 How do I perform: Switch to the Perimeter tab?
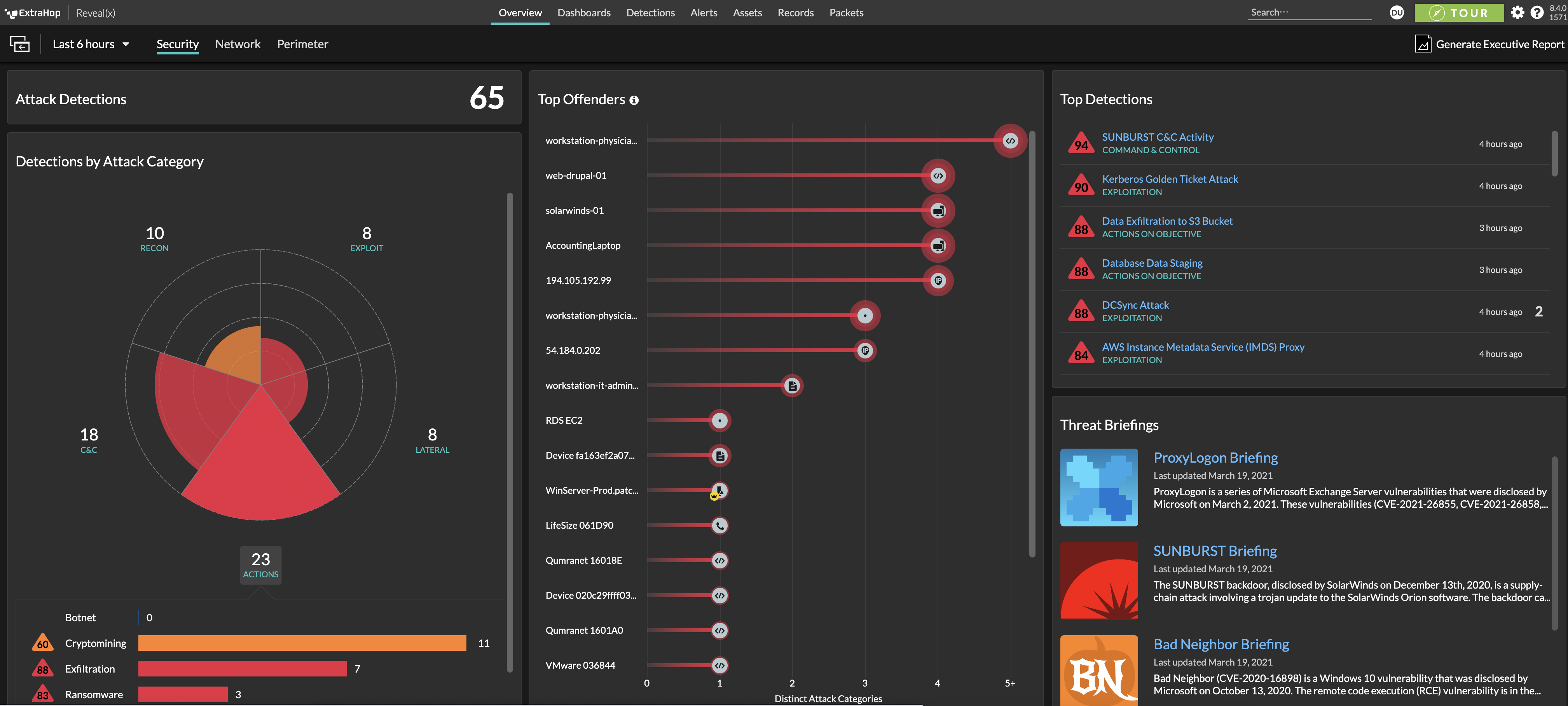[x=302, y=44]
